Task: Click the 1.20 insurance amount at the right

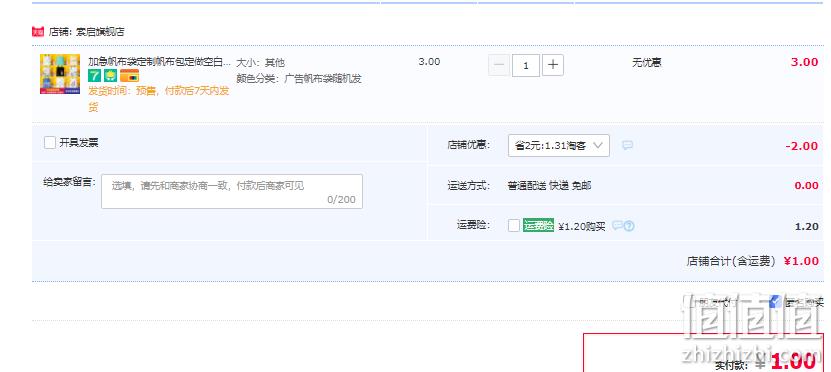Action: point(807,227)
